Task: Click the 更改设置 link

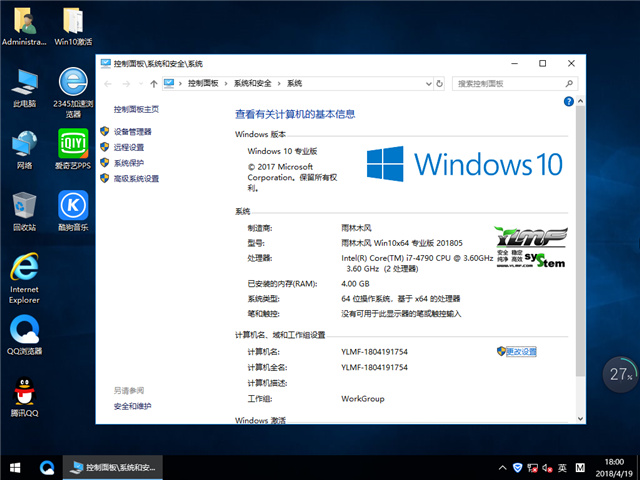Action: [x=521, y=351]
